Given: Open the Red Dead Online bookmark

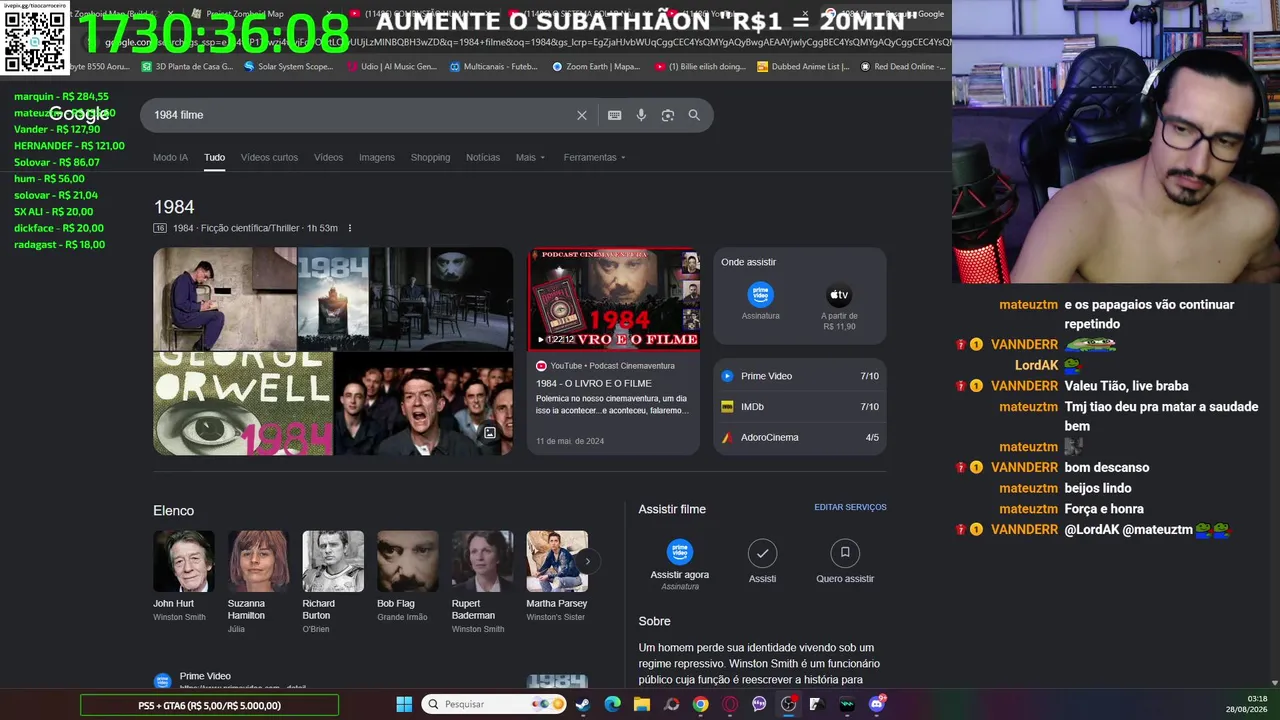Looking at the screenshot, I should coord(904,67).
